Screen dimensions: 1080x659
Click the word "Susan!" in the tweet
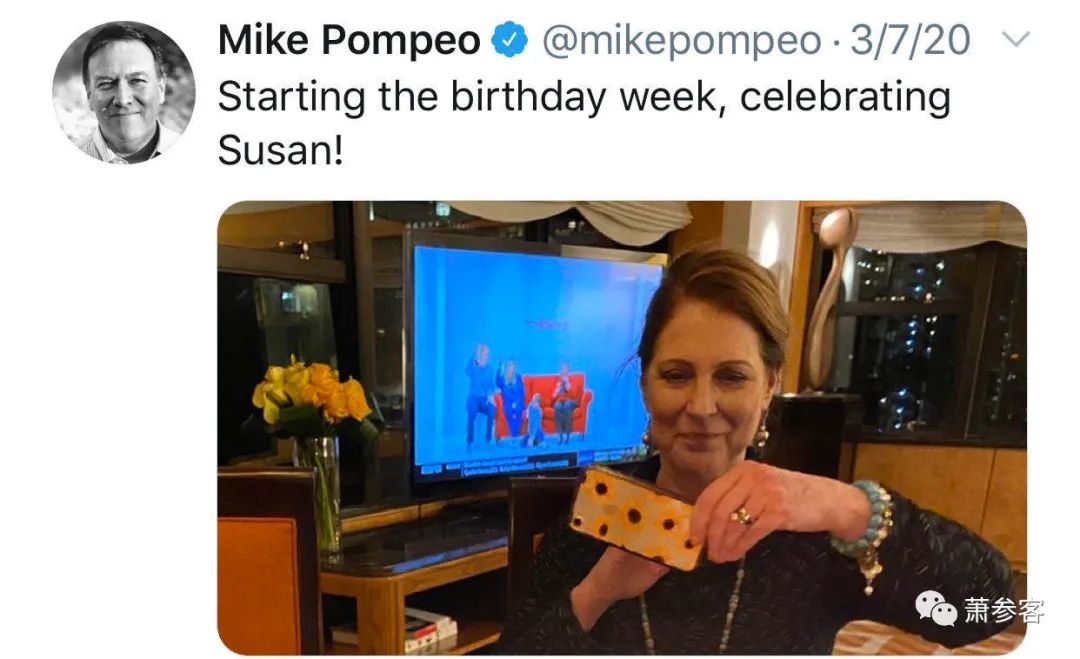280,149
